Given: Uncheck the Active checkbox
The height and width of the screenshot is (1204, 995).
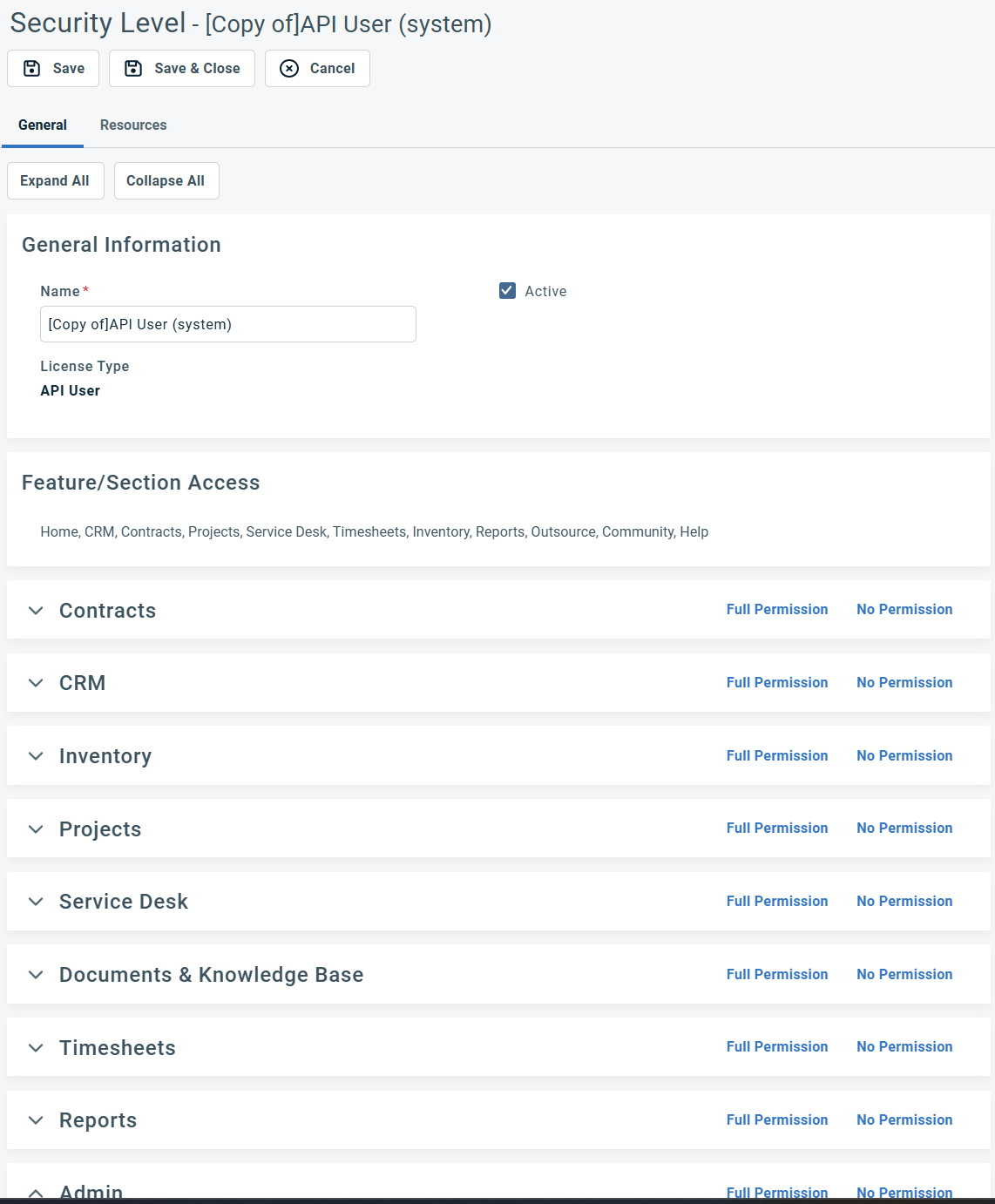Looking at the screenshot, I should click(507, 291).
